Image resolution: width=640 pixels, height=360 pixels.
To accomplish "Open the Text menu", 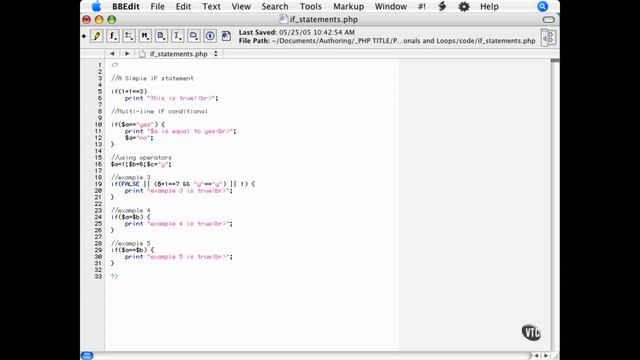I will tap(211, 7).
